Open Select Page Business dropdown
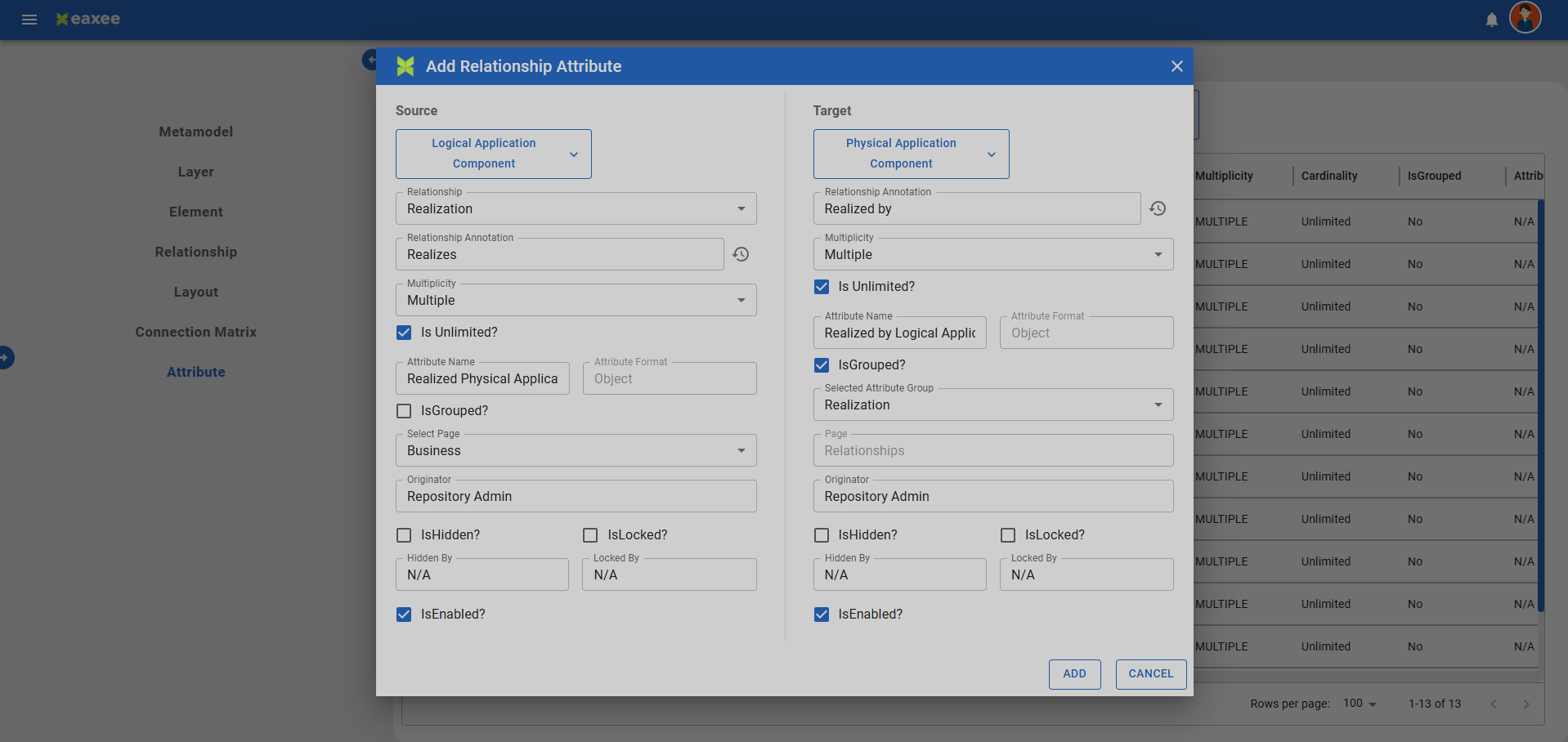The width and height of the screenshot is (1568, 742). 576,450
